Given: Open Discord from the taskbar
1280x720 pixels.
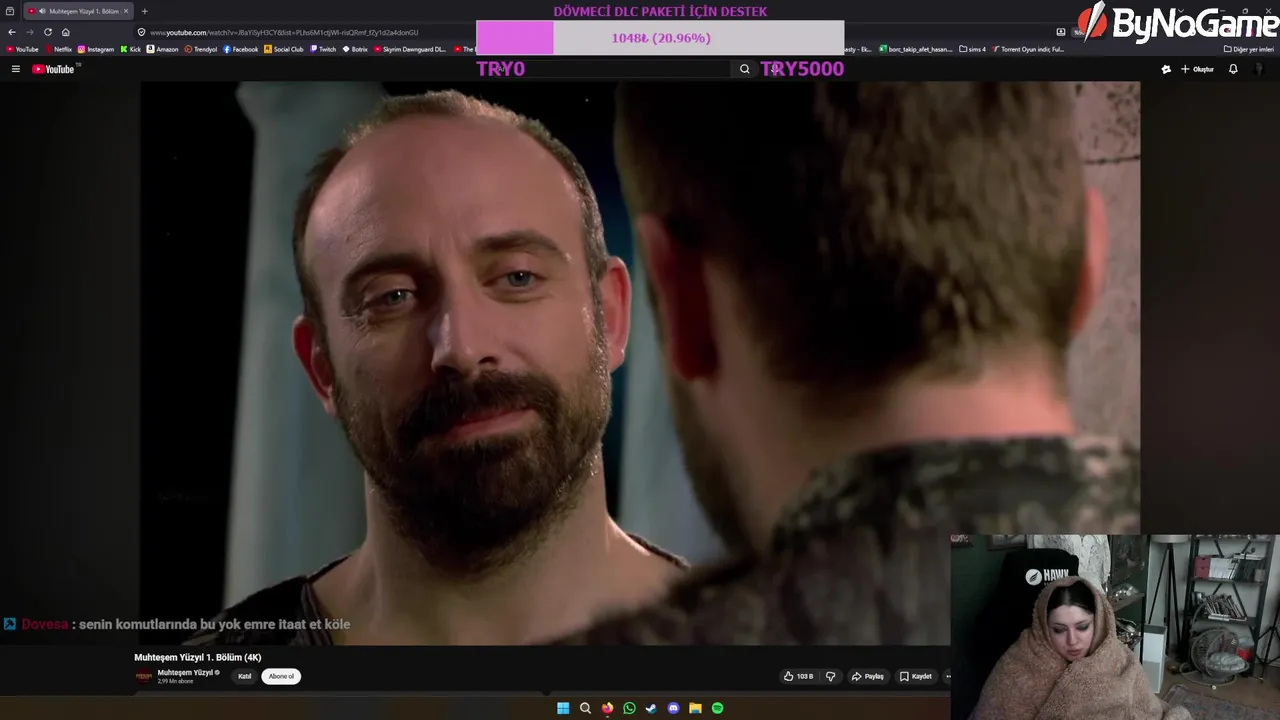Looking at the screenshot, I should [x=673, y=708].
